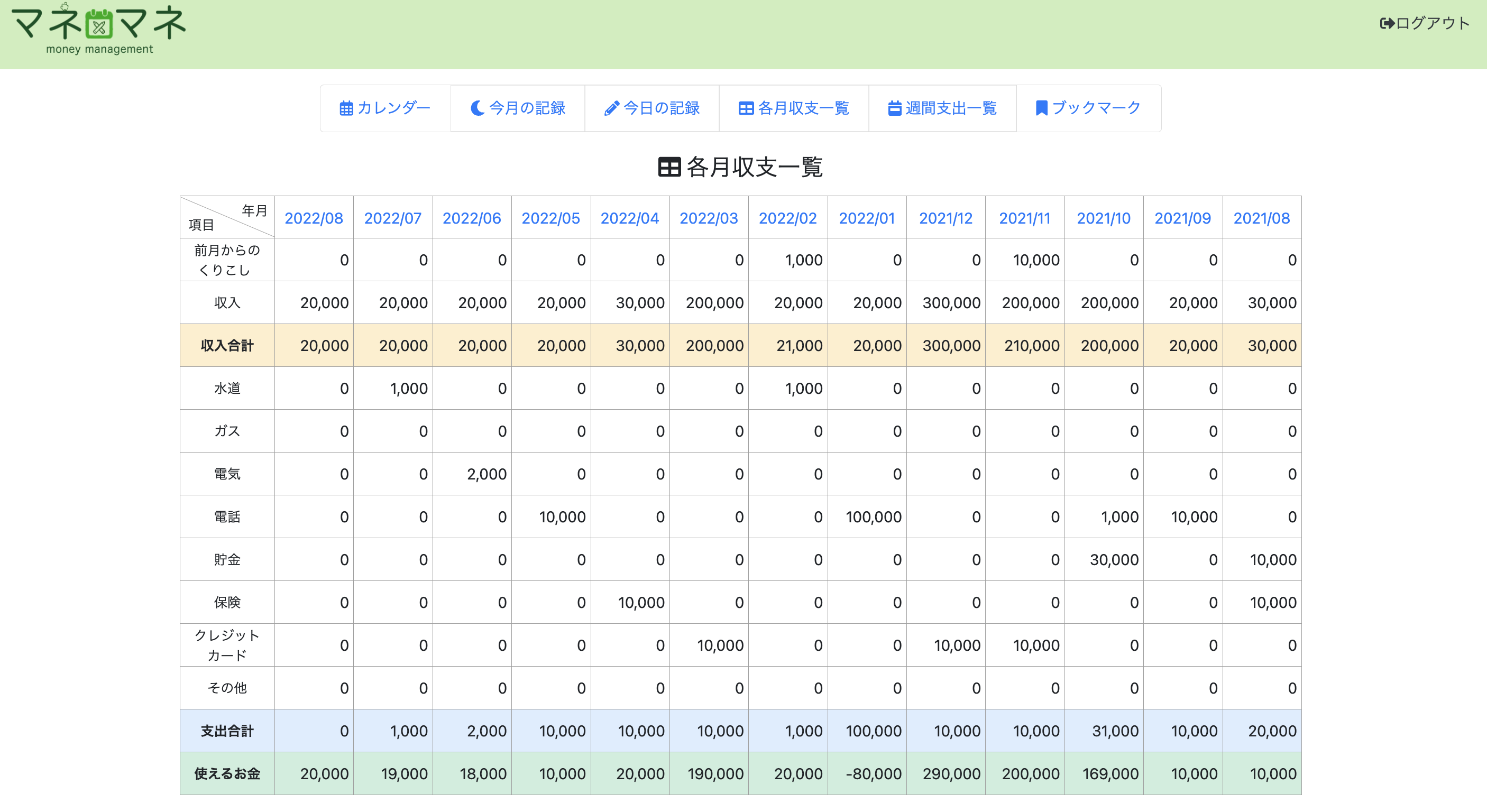Click the 電気 row label
1487x812 pixels.
coord(227,474)
